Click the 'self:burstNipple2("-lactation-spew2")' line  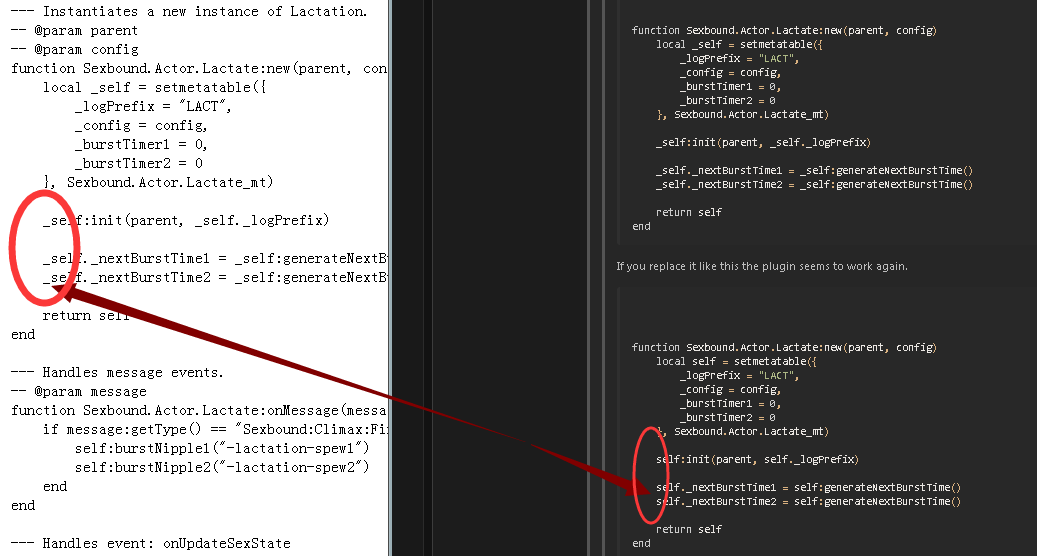[222, 467]
